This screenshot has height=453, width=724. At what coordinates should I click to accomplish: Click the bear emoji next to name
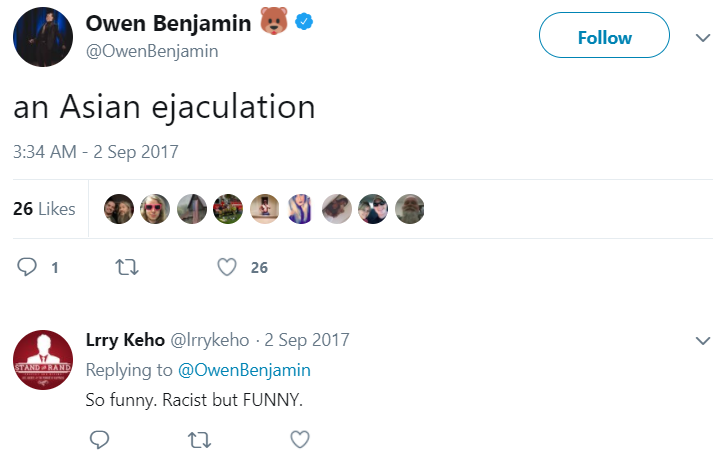tap(274, 20)
